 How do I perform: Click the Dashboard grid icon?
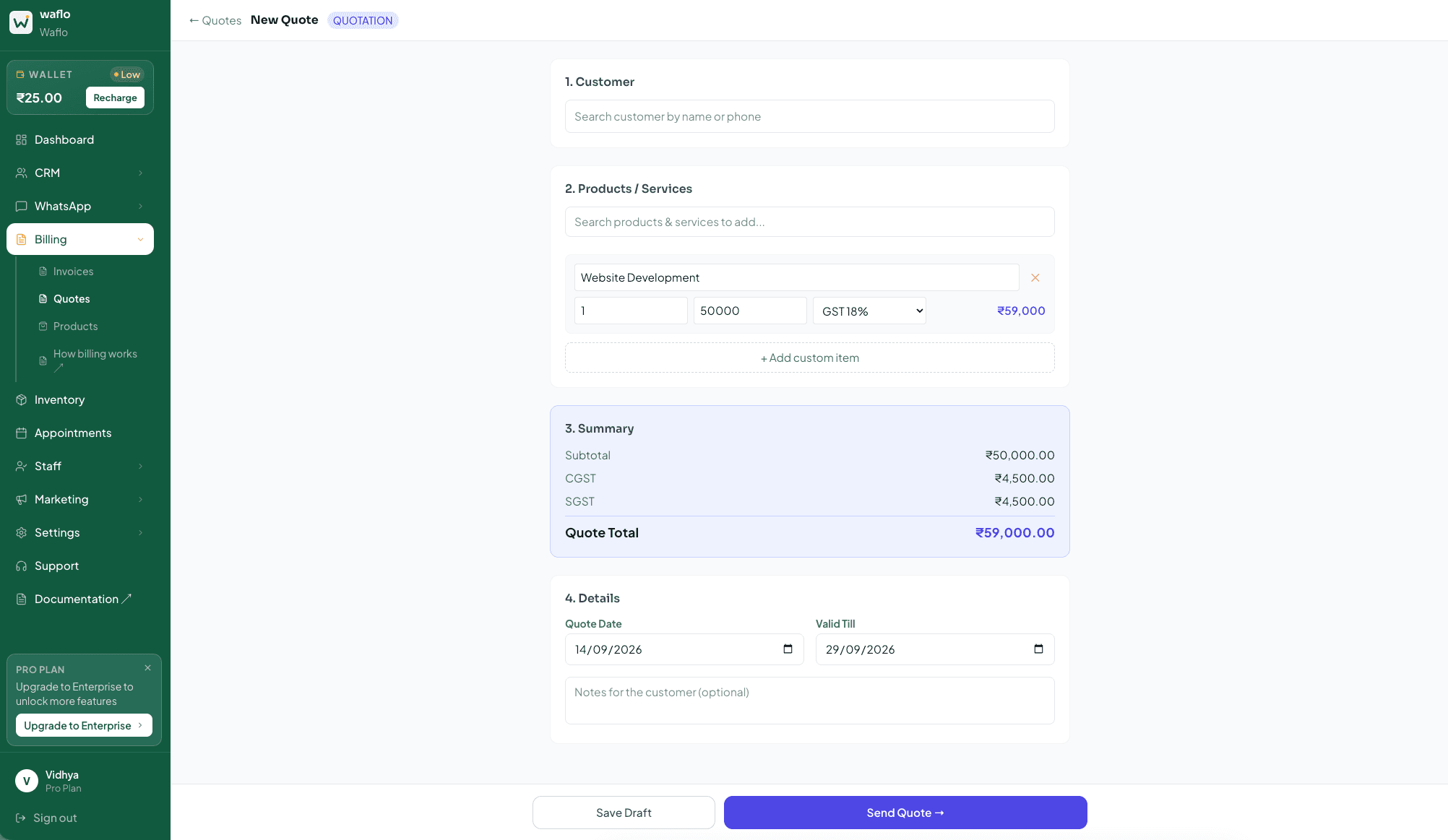[x=22, y=139]
